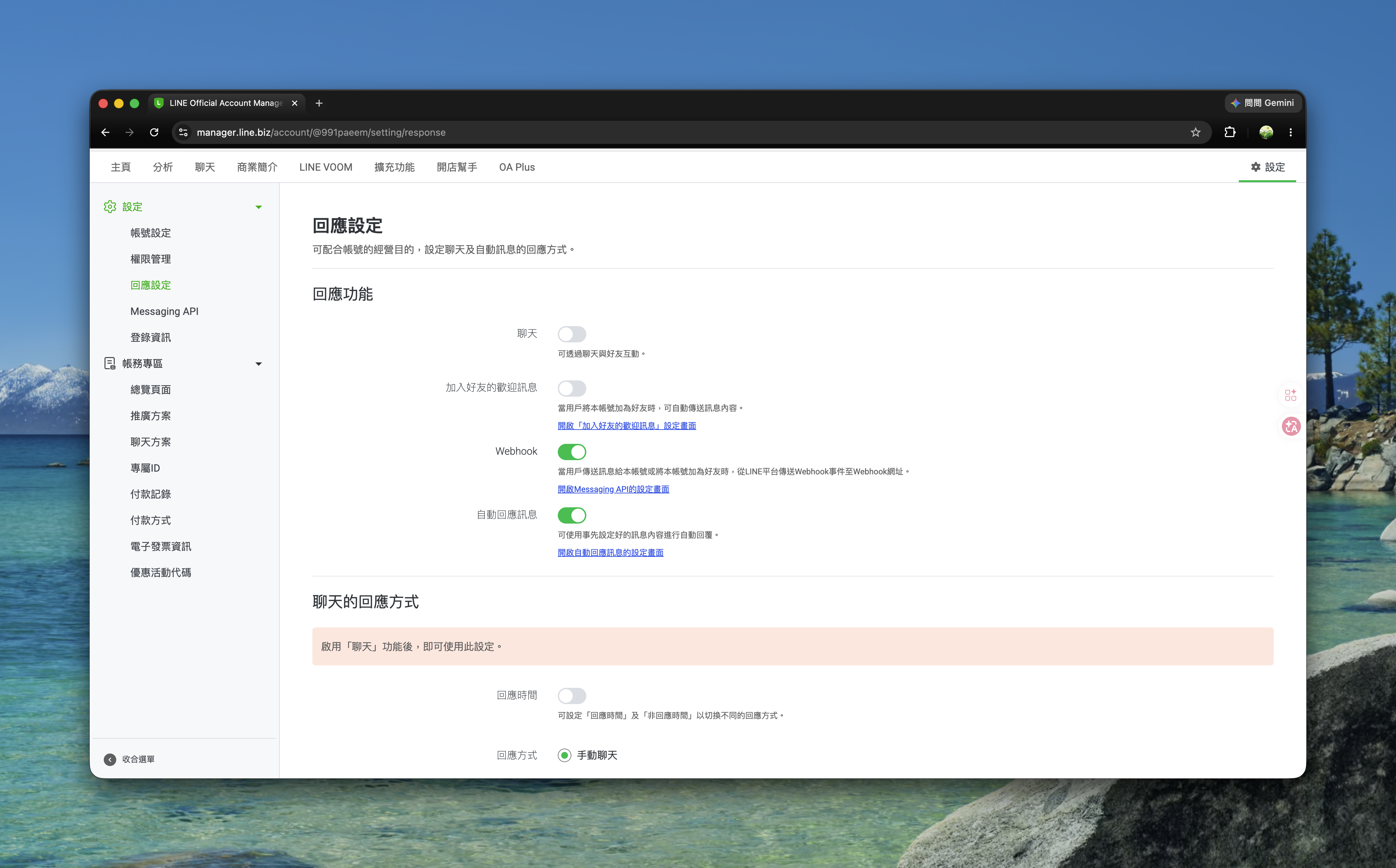Viewport: 1396px width, 868px height.
Task: Go to 登錄資訊 in the sidebar
Action: click(150, 337)
